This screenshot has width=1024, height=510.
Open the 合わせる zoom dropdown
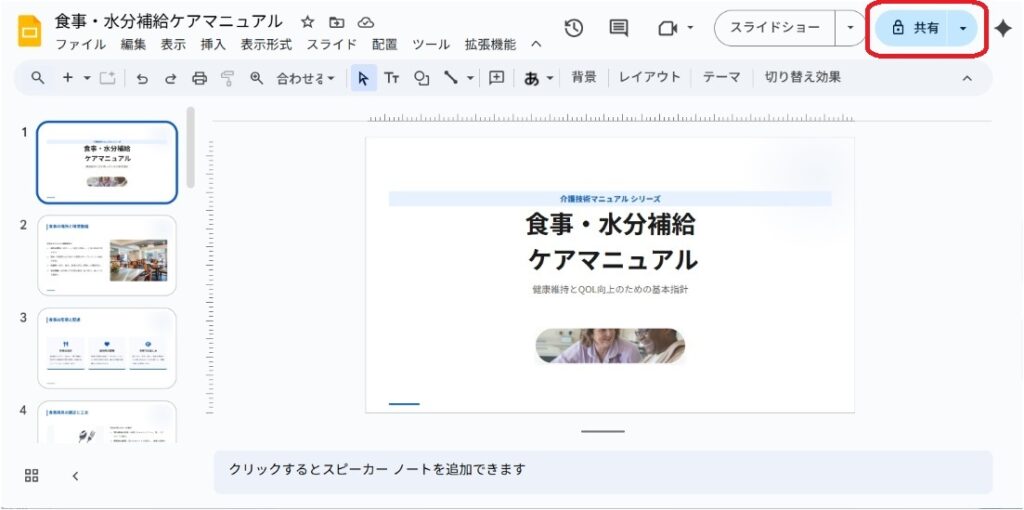pos(306,78)
